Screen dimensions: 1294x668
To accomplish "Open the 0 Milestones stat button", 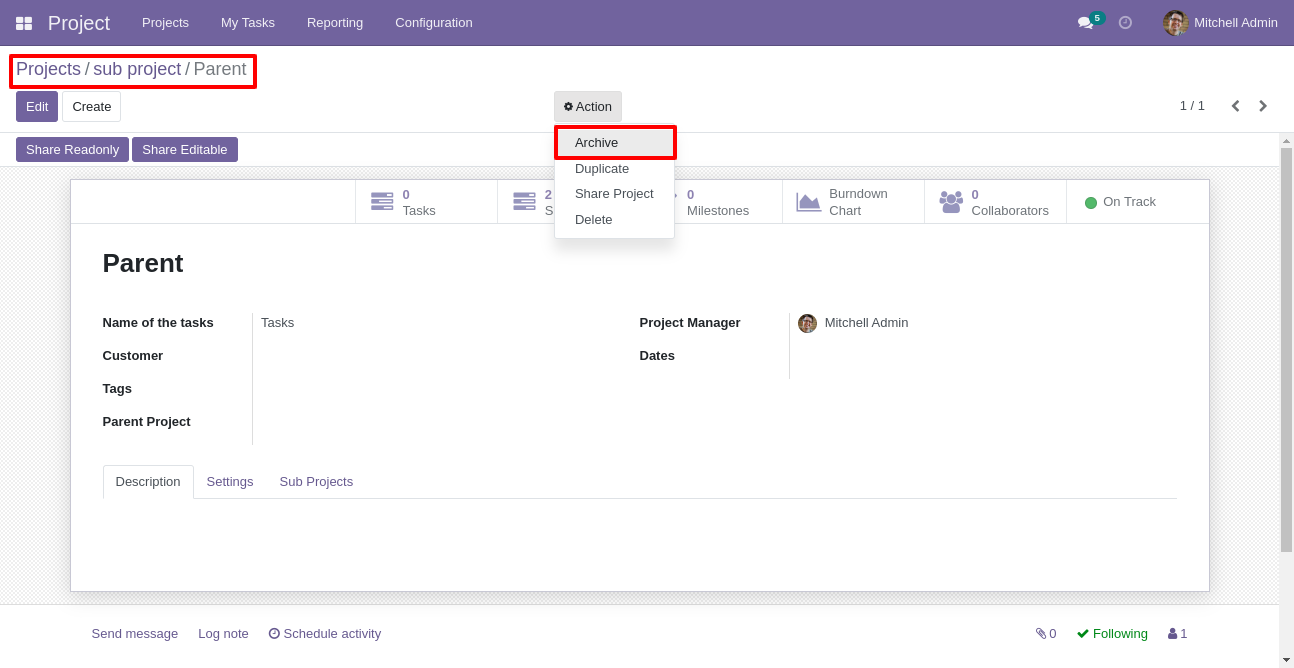I will tap(728, 202).
